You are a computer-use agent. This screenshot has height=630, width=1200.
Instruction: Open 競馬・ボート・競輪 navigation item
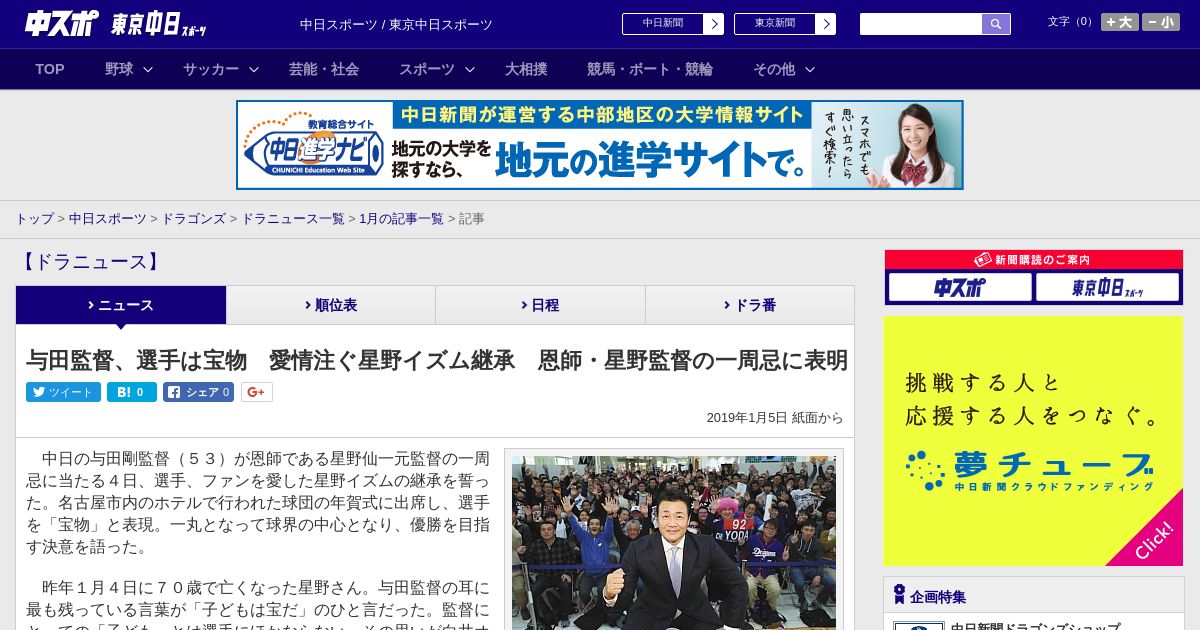click(x=650, y=69)
